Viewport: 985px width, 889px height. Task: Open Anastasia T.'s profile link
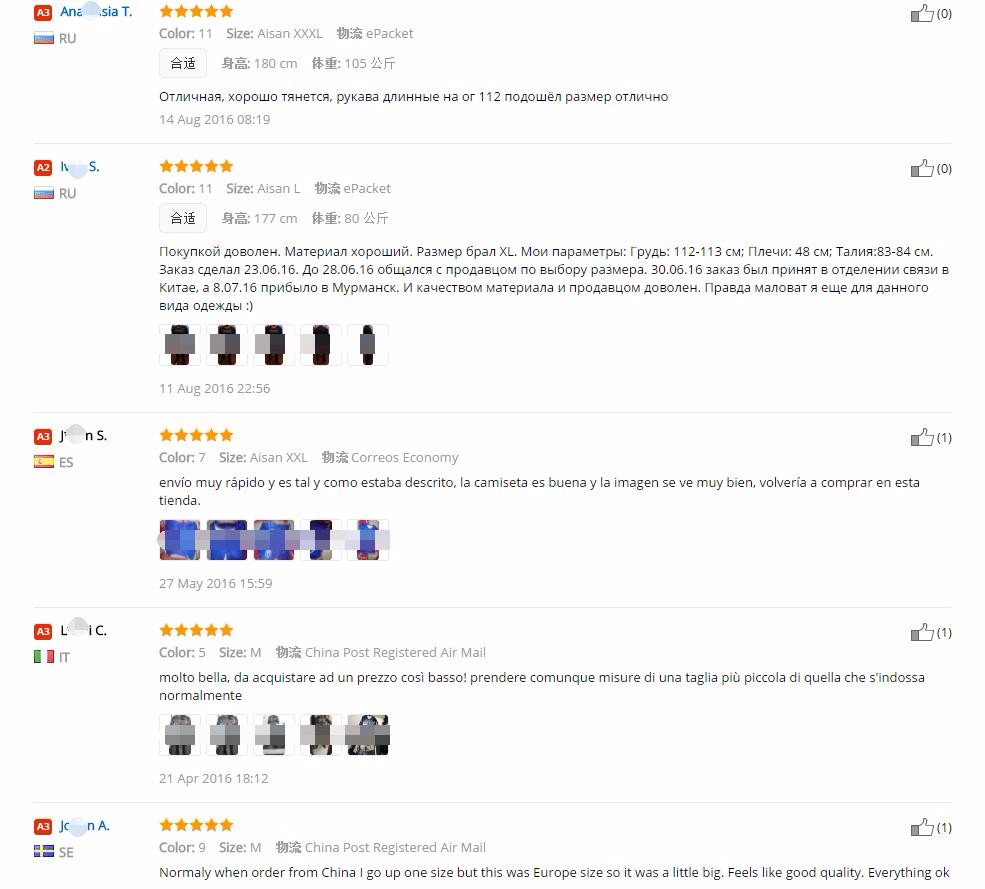pyautogui.click(x=96, y=11)
